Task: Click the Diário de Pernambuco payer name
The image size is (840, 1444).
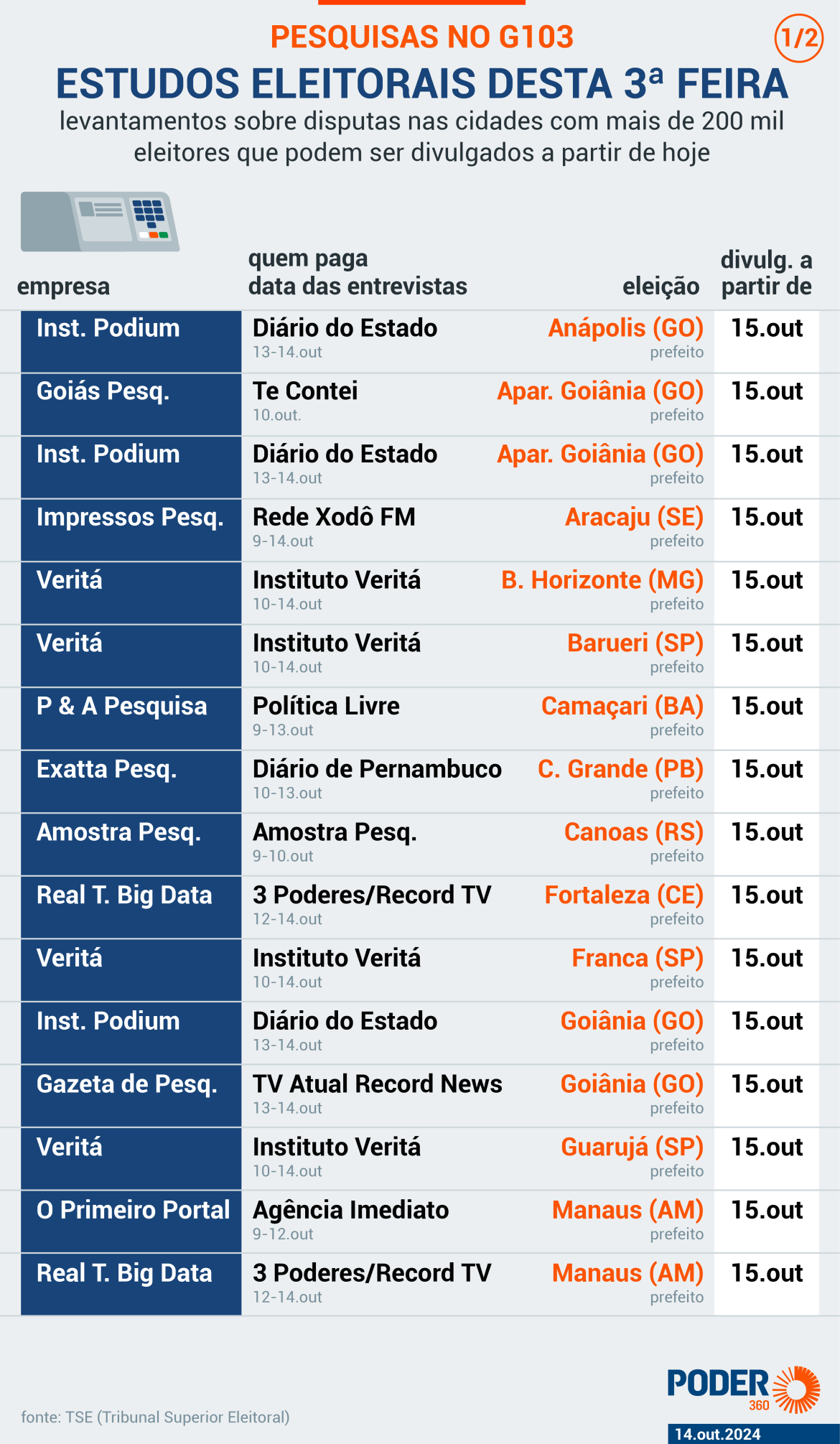Action: [377, 769]
